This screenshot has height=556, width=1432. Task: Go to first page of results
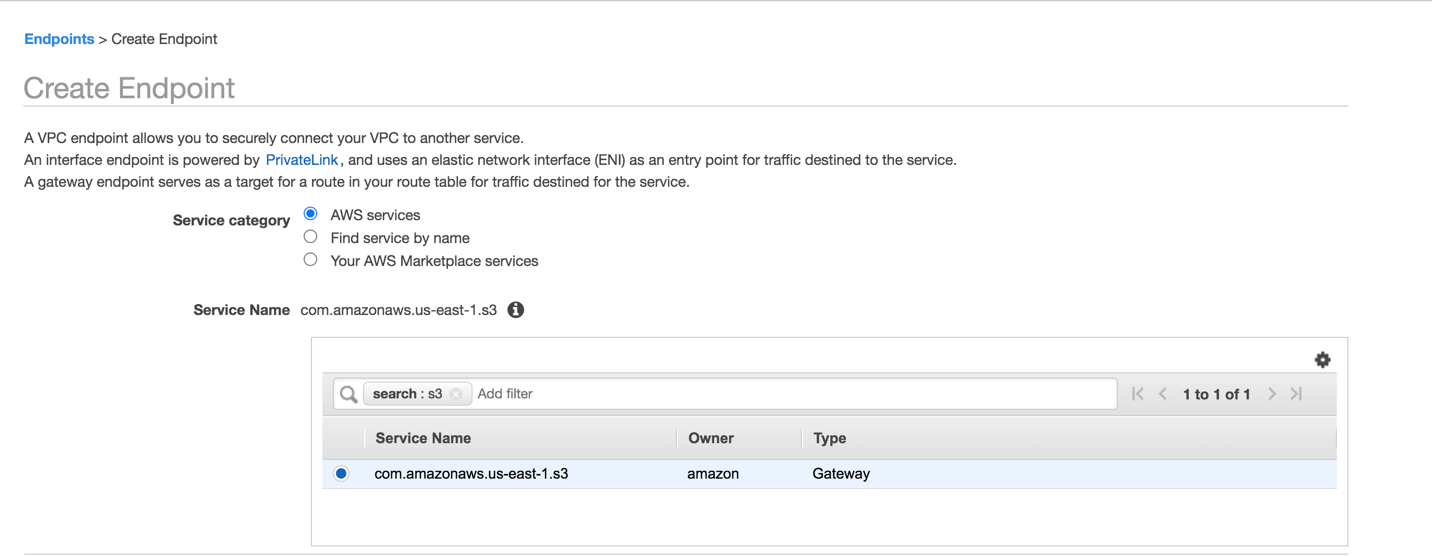(x=1138, y=394)
